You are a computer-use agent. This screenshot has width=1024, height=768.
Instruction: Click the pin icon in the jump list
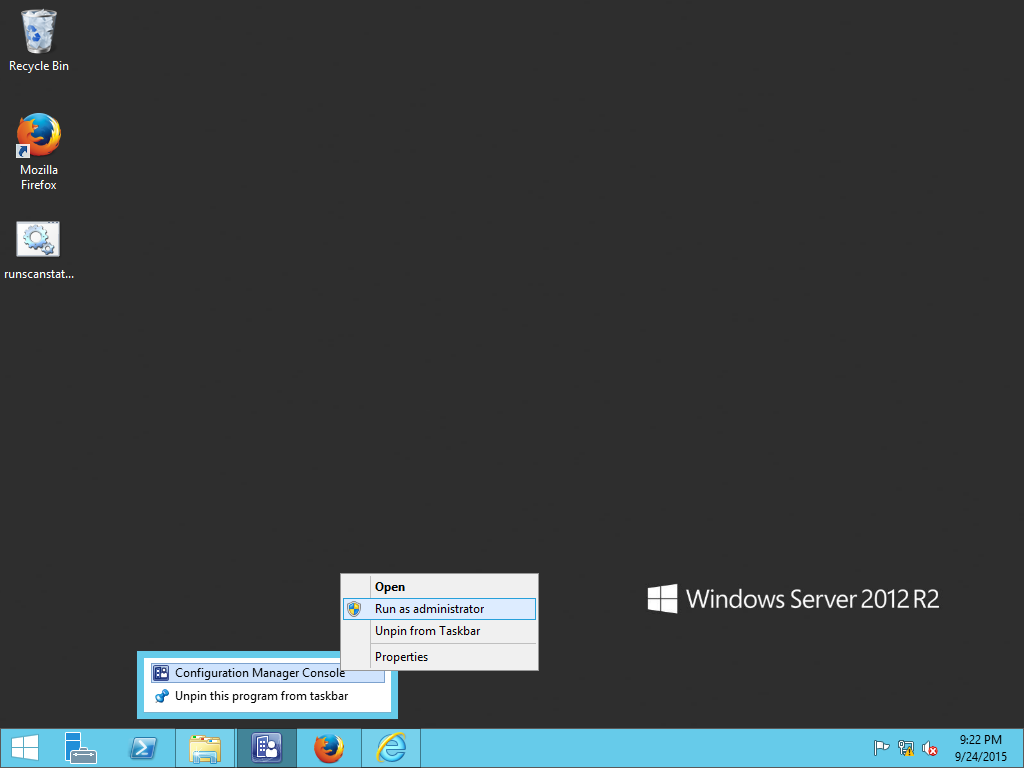[x=161, y=696]
